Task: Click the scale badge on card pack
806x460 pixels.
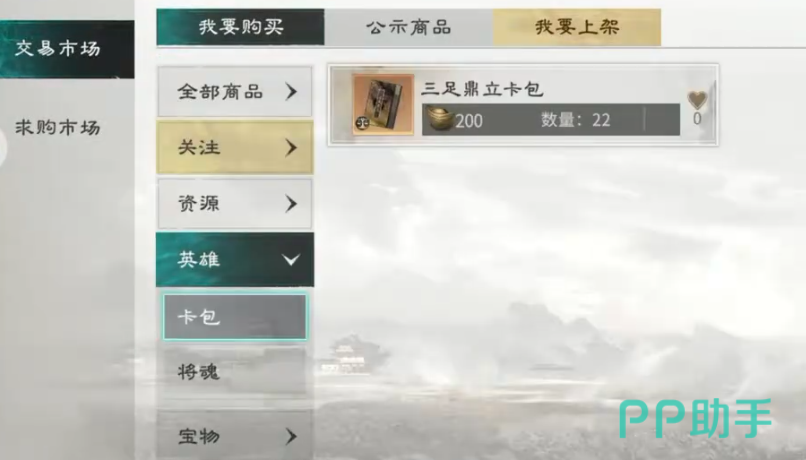Action: [x=362, y=122]
